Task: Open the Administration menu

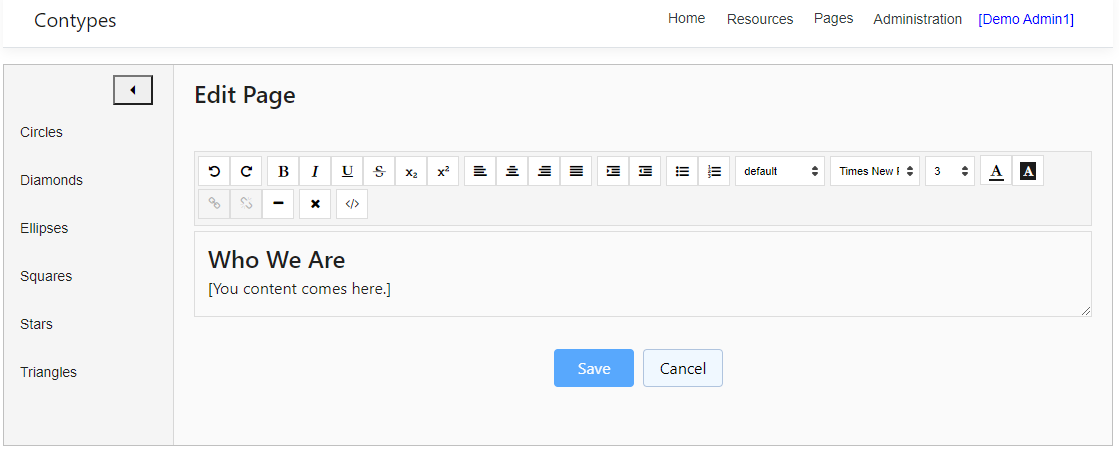Action: pos(917,19)
